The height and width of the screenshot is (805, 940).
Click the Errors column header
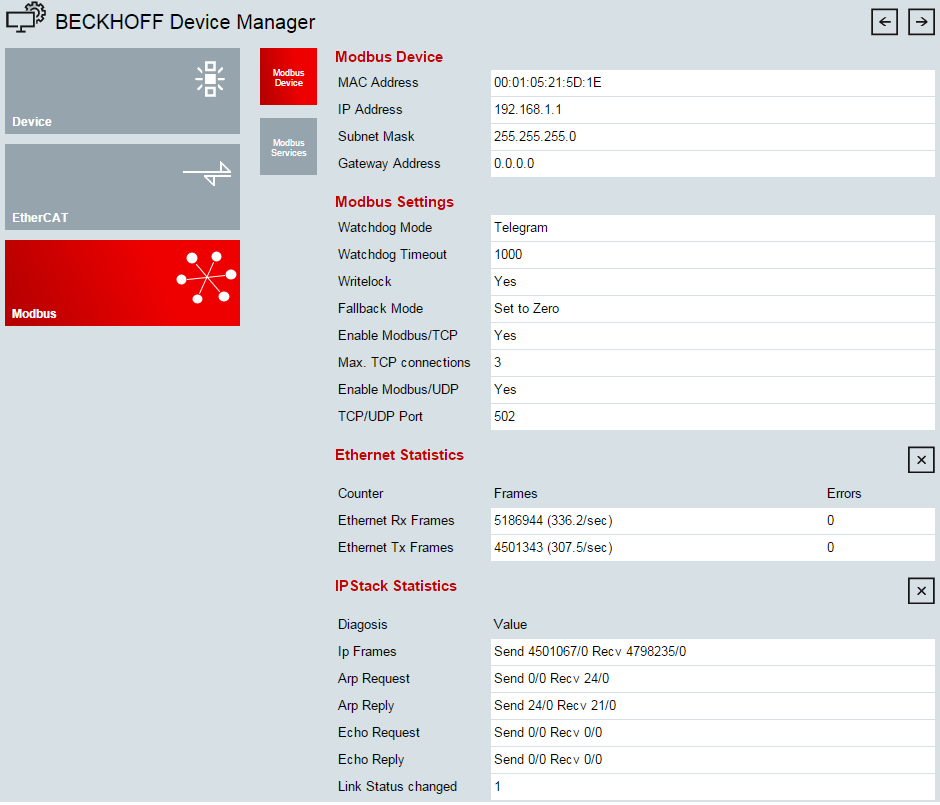(x=844, y=494)
